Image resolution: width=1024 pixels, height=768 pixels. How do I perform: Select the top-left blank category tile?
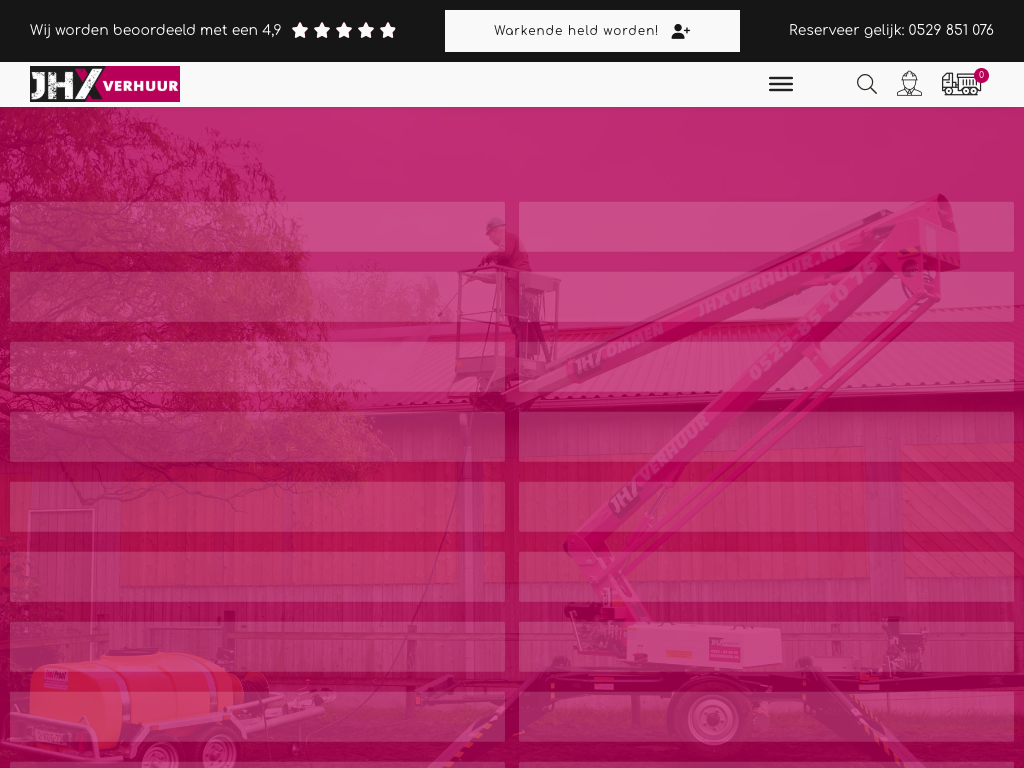(257, 227)
